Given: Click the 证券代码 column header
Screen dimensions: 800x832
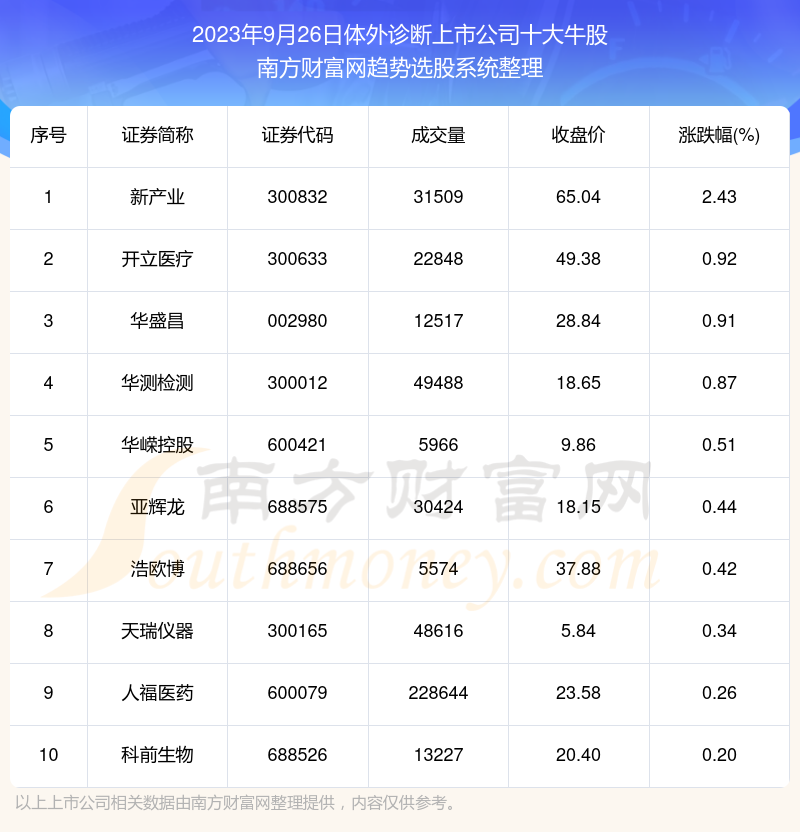Looking at the screenshot, I should (297, 135).
